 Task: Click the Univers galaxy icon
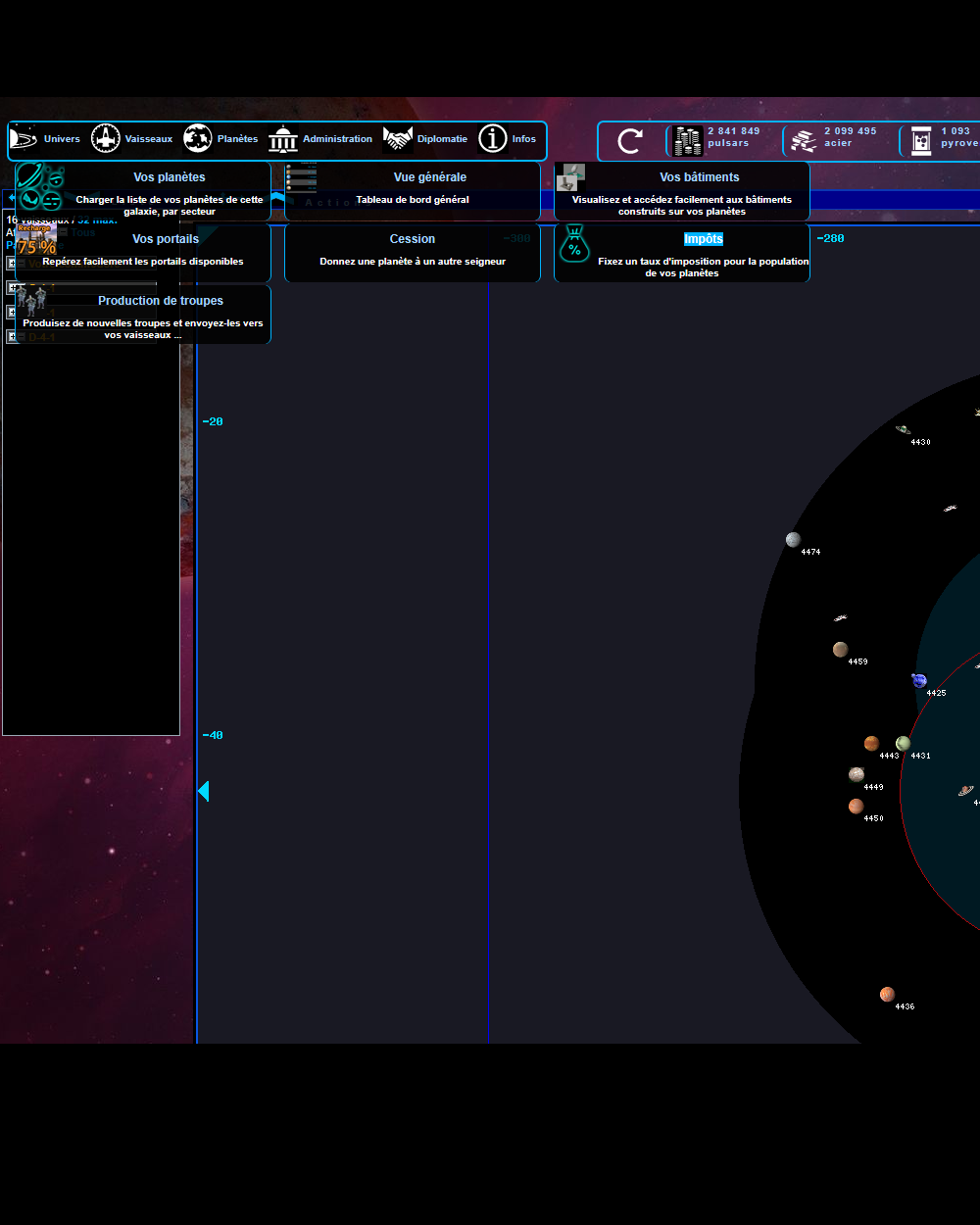point(24,139)
